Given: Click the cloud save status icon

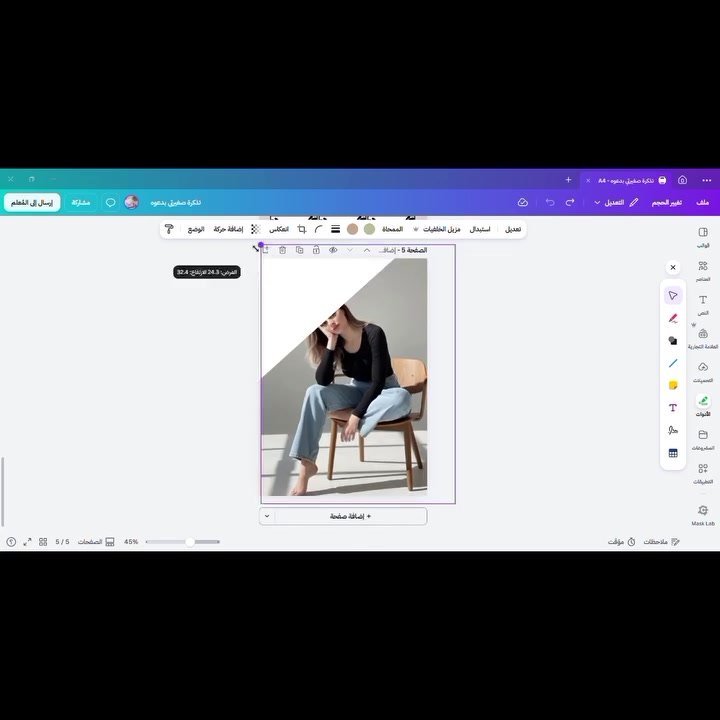Looking at the screenshot, I should 523,202.
